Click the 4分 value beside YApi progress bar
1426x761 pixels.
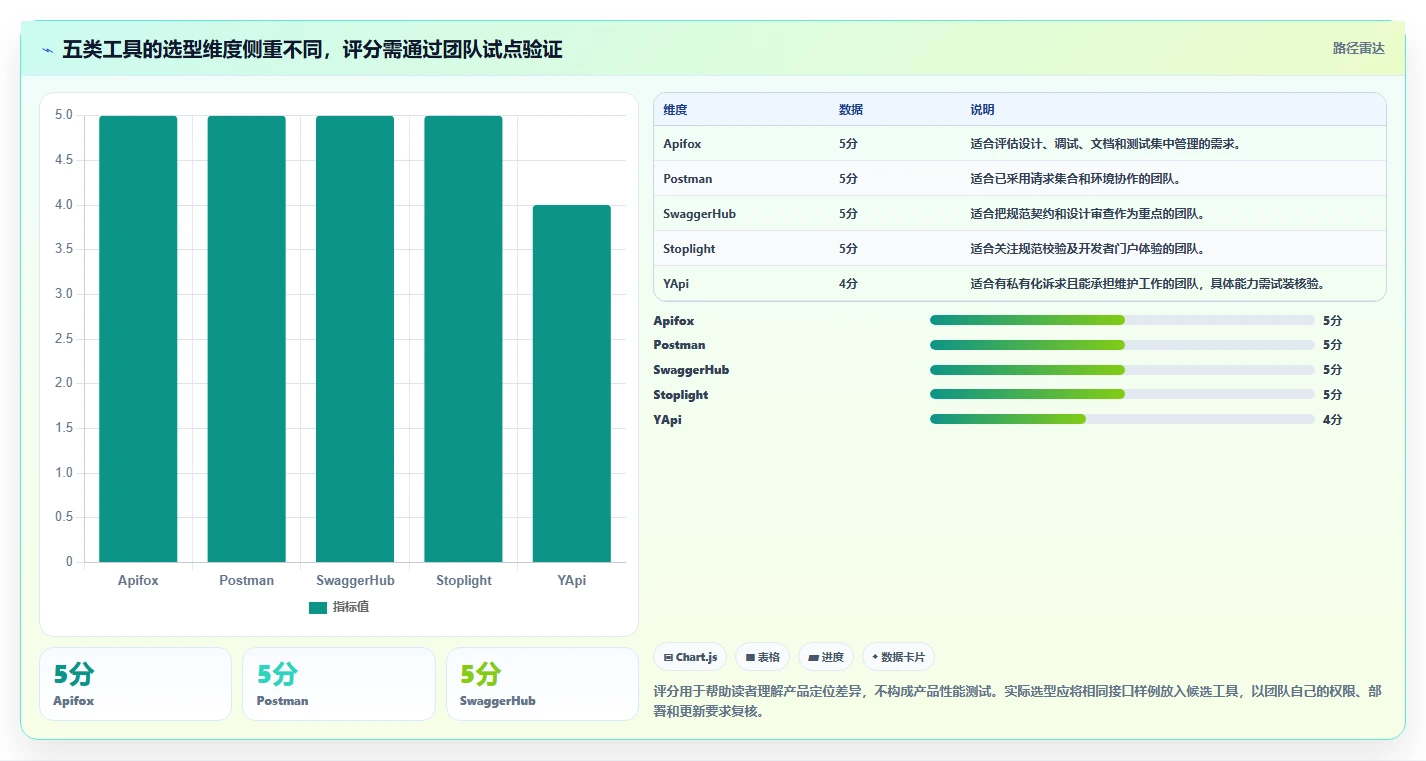click(1332, 420)
